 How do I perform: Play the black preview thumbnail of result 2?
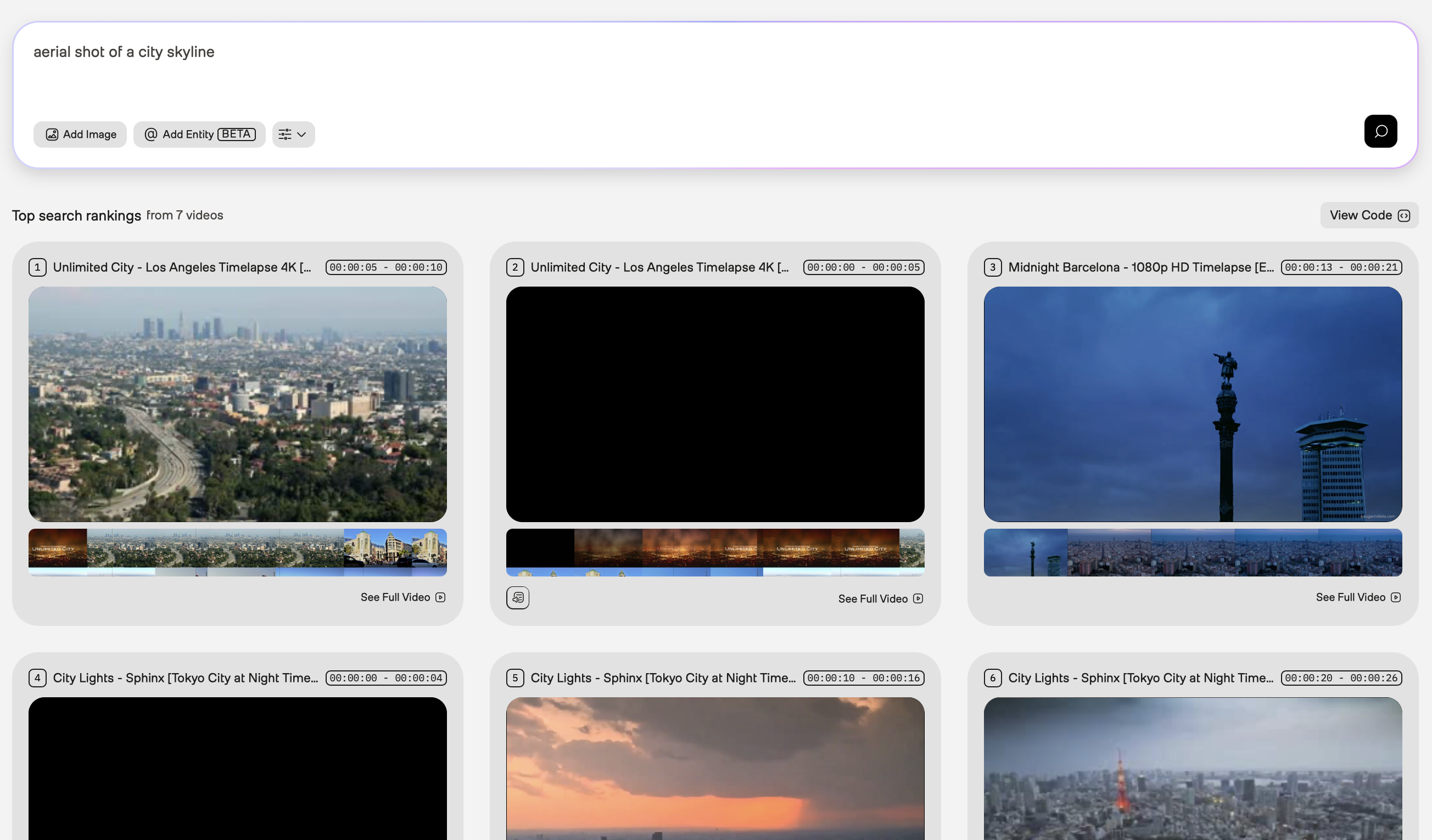point(715,404)
